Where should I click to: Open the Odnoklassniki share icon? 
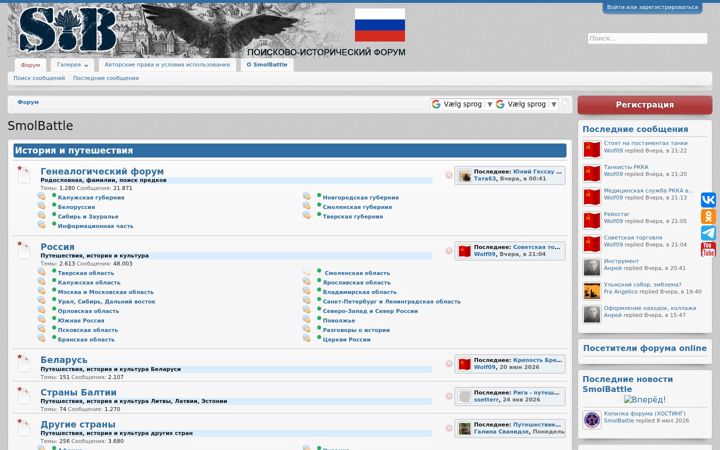click(x=708, y=216)
